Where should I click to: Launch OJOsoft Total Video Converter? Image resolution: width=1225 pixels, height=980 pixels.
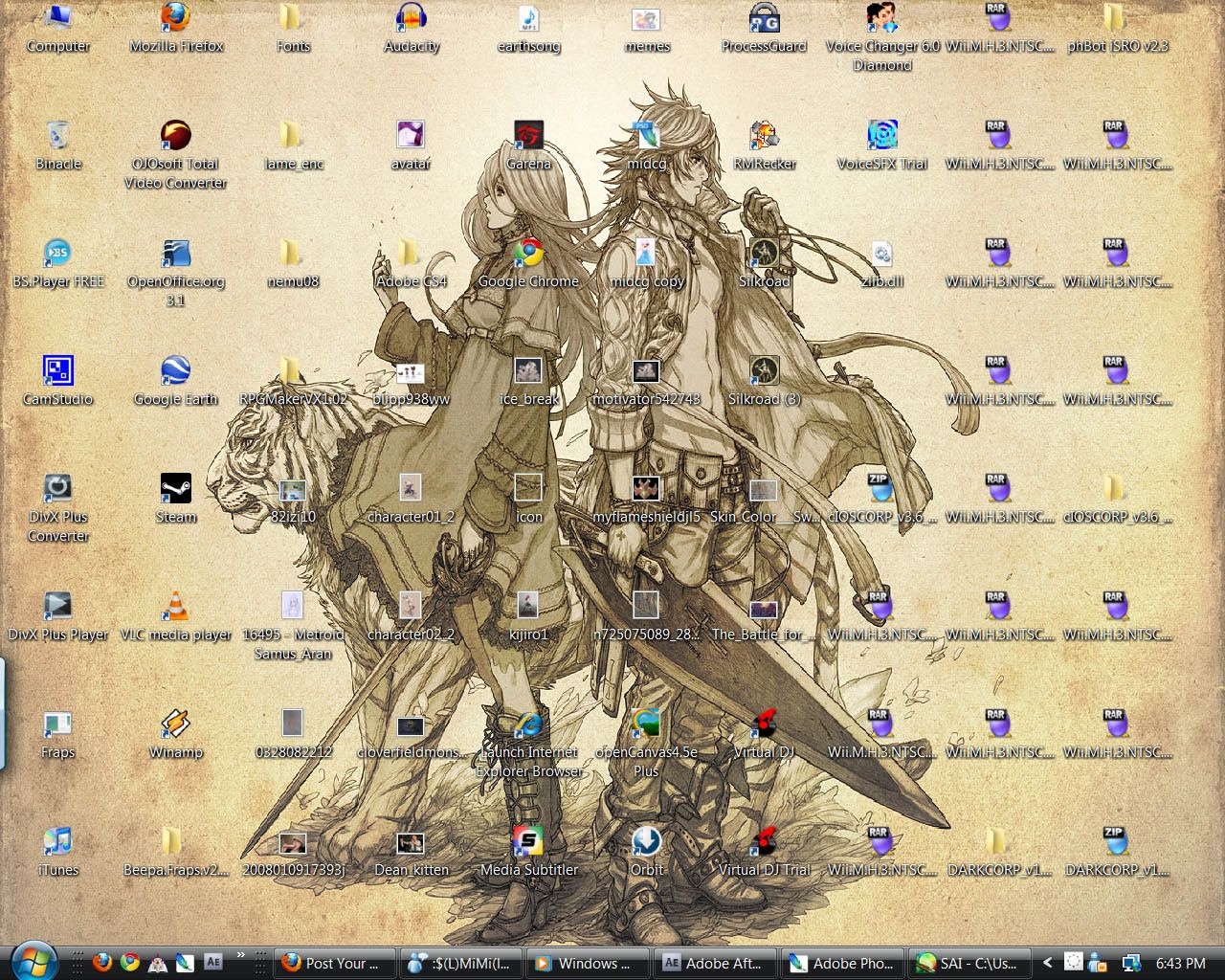tap(176, 155)
